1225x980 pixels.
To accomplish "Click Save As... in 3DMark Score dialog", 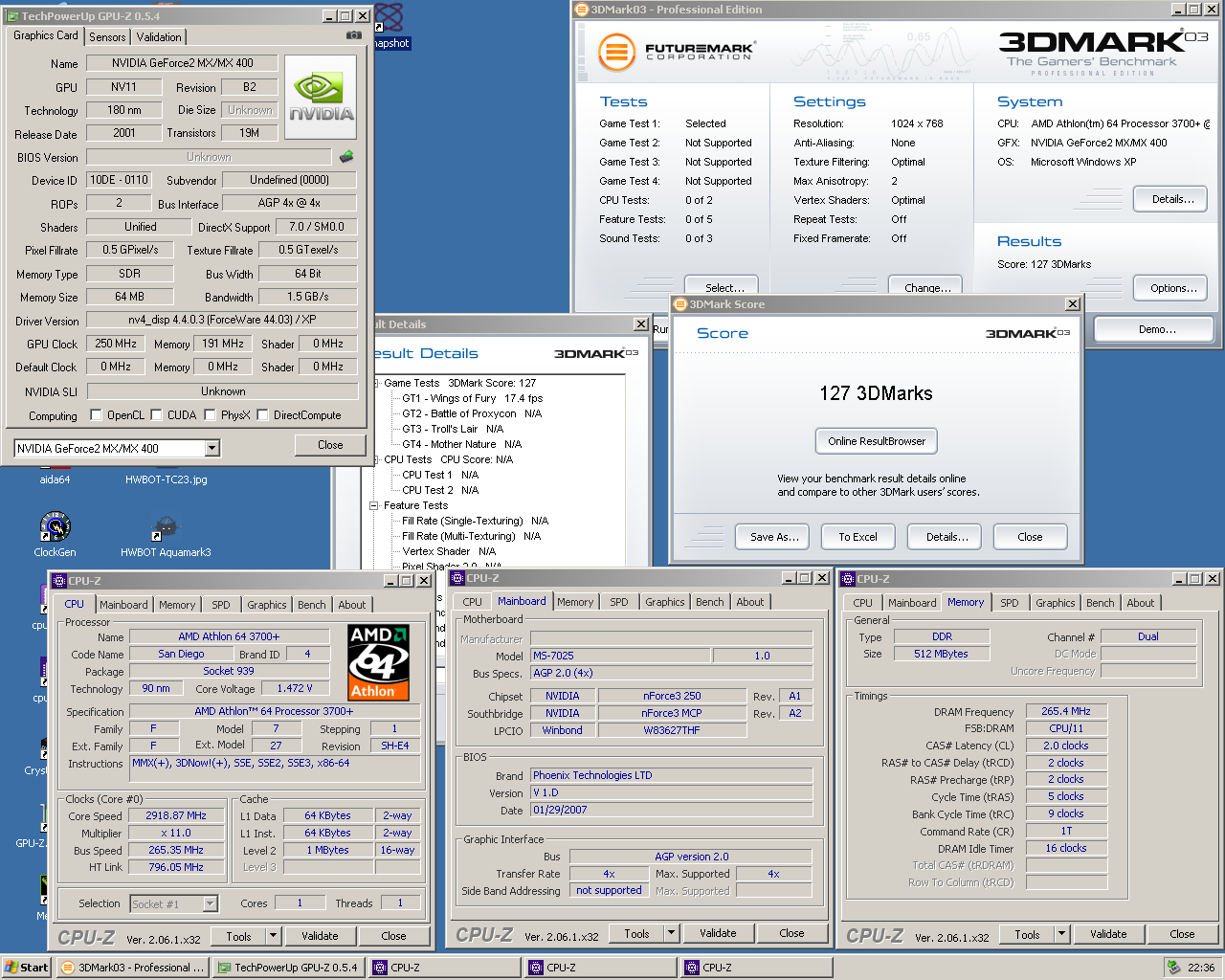I will [773, 537].
